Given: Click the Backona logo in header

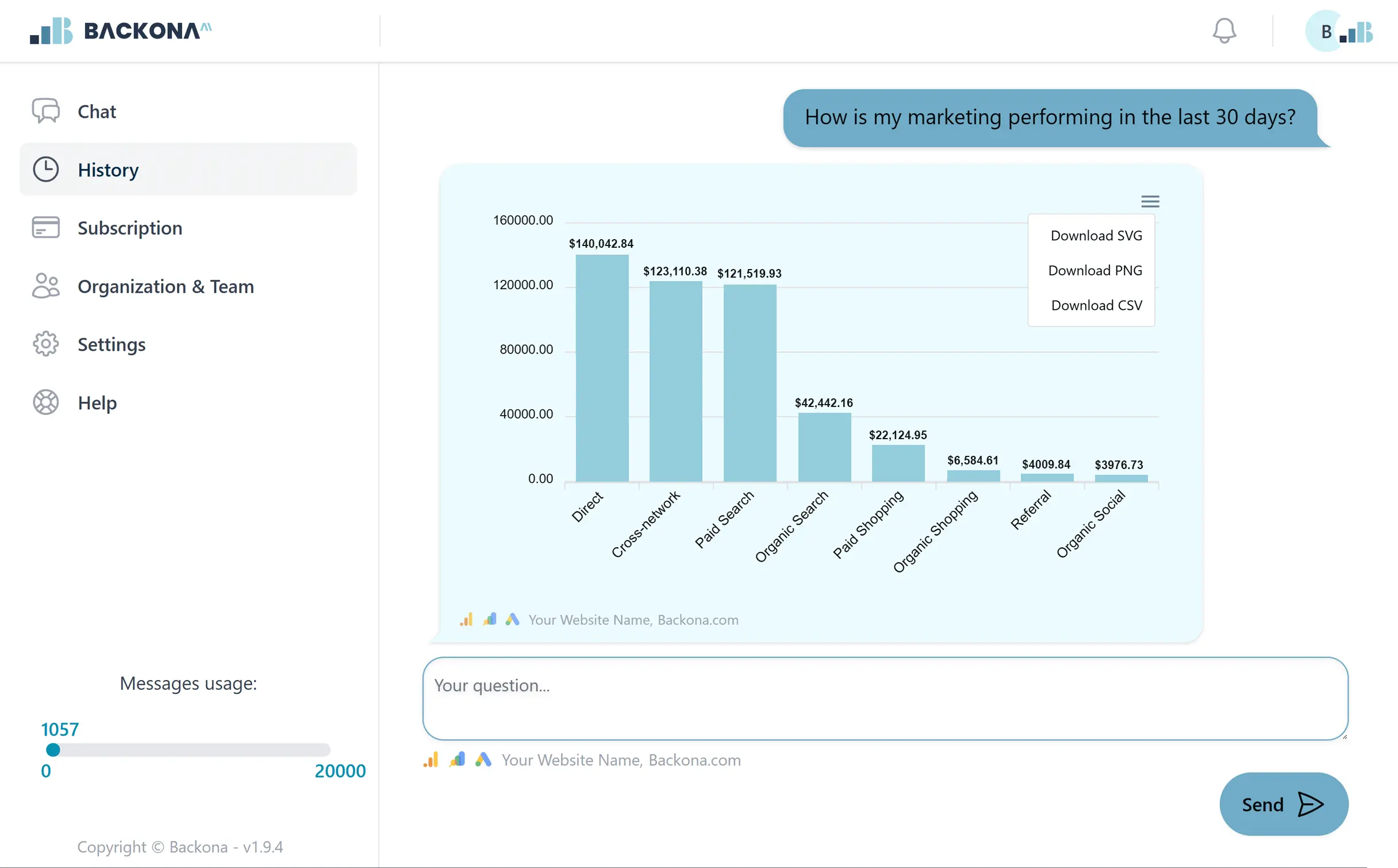Looking at the screenshot, I should (121, 31).
